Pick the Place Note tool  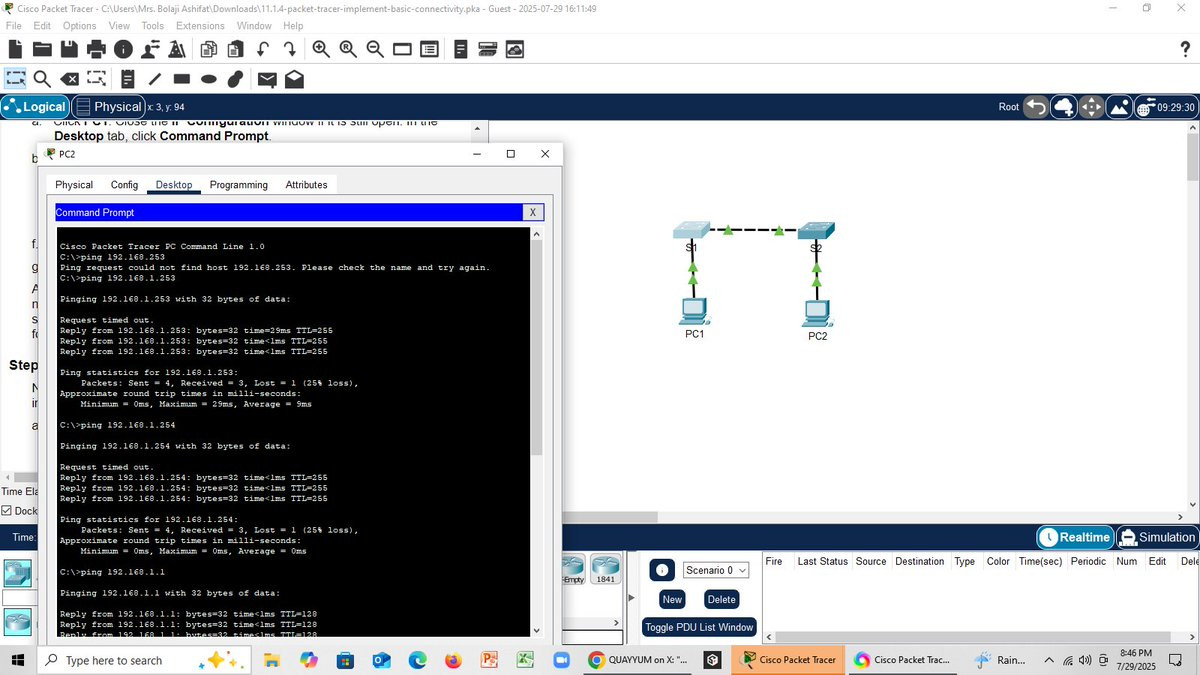click(x=128, y=78)
